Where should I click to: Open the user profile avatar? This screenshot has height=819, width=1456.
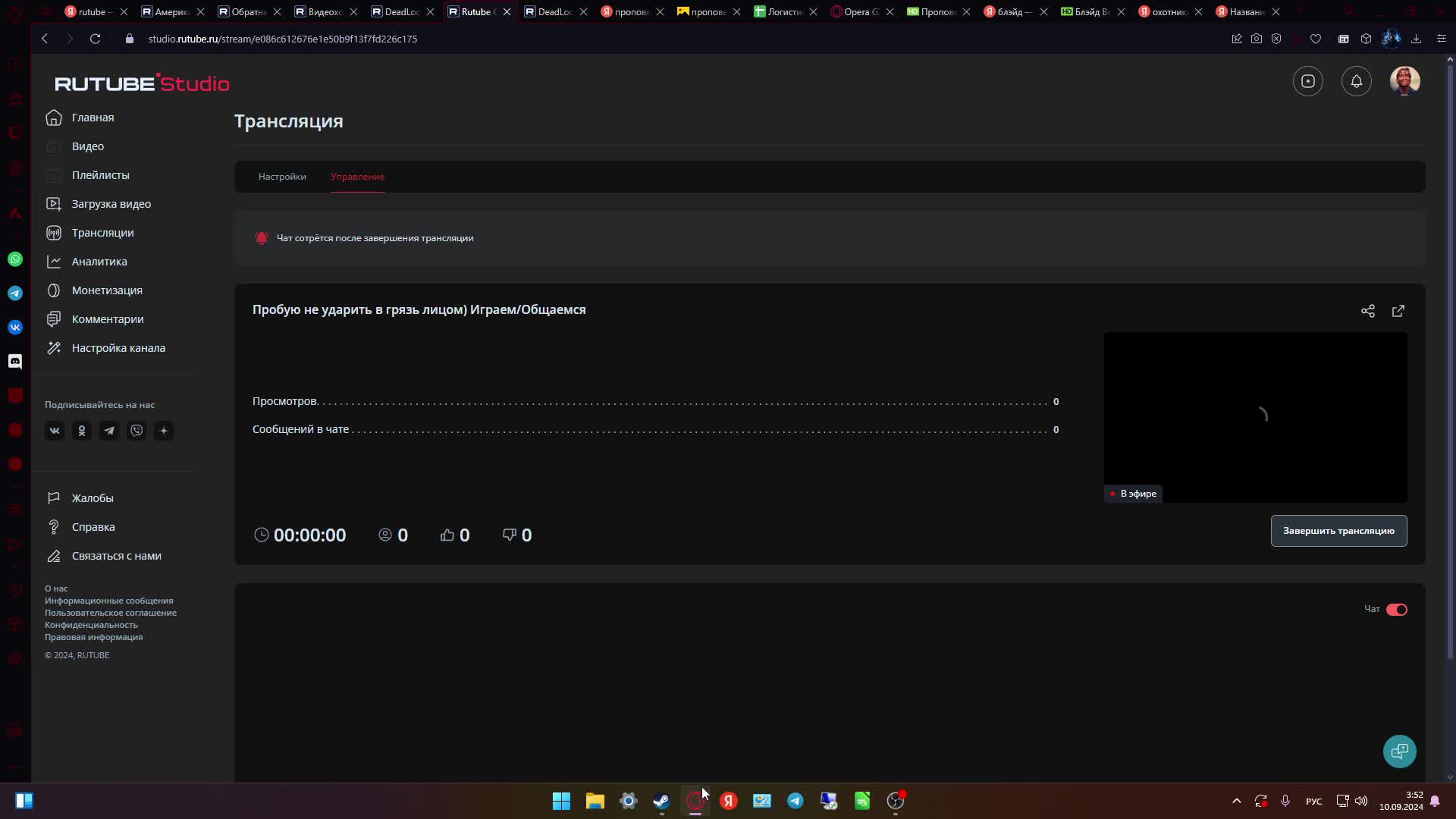click(1404, 81)
